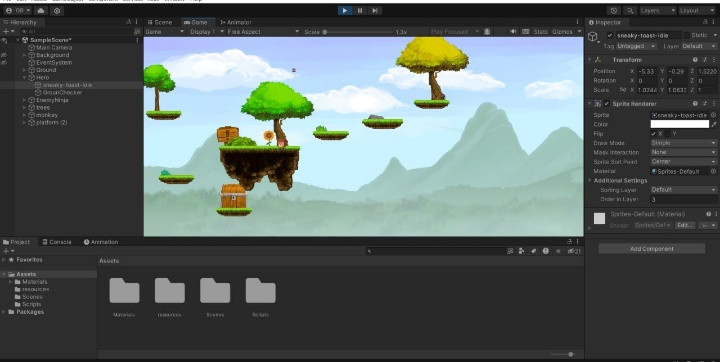Select the Scripts folder in the Project tree
Screen dimensions: 720x362
coord(32,304)
